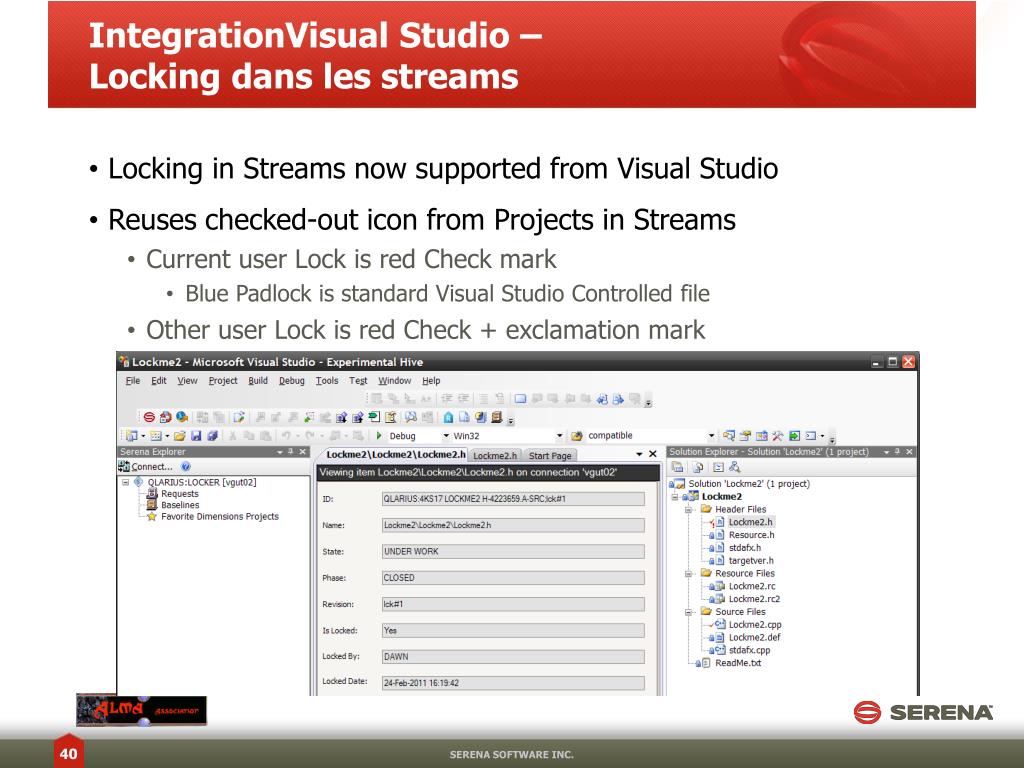
Task: Select ReadMe.txt in Solution Explorer
Action: click(x=738, y=663)
